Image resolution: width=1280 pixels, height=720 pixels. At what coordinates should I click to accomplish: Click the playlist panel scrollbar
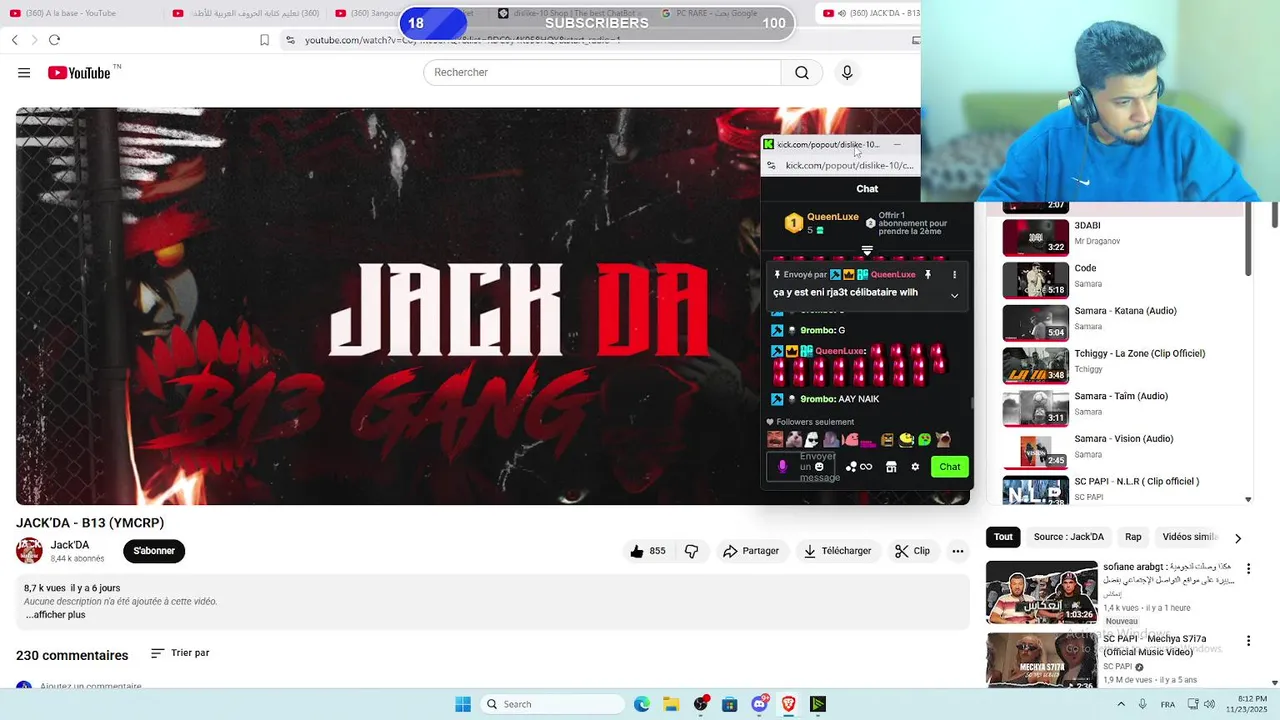1248,240
